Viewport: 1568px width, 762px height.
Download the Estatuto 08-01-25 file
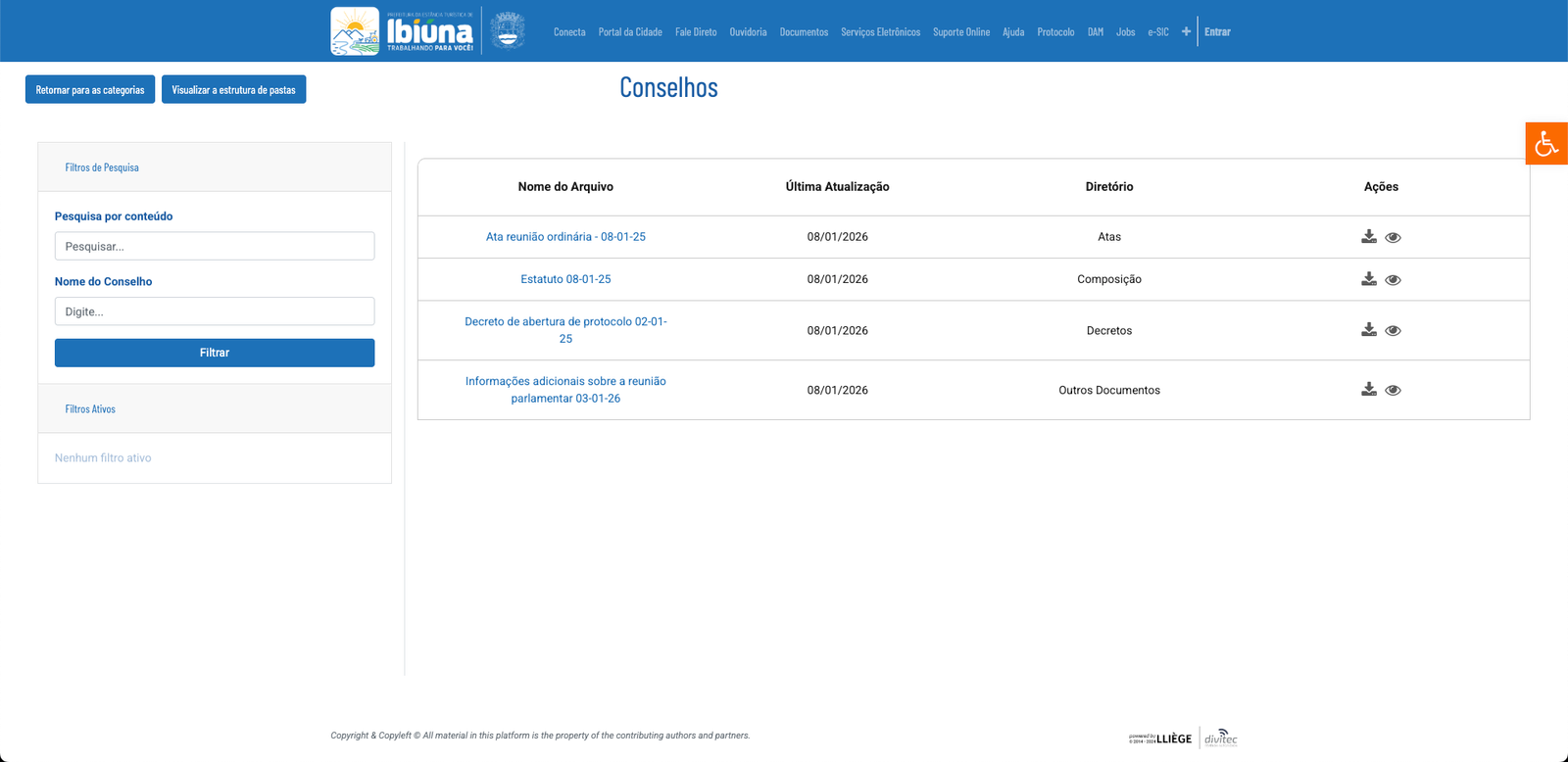[1369, 279]
